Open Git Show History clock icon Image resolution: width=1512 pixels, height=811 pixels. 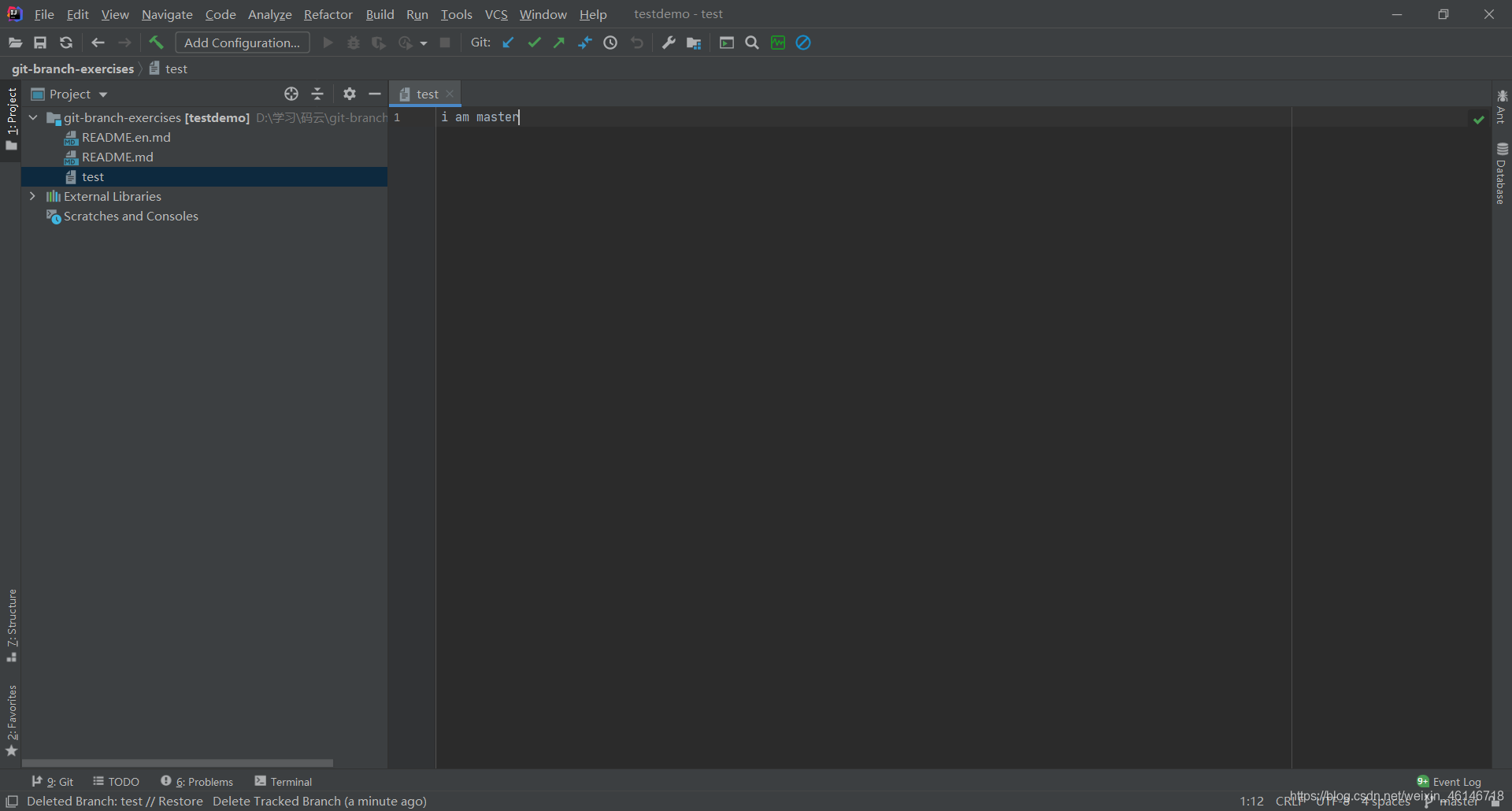click(610, 43)
